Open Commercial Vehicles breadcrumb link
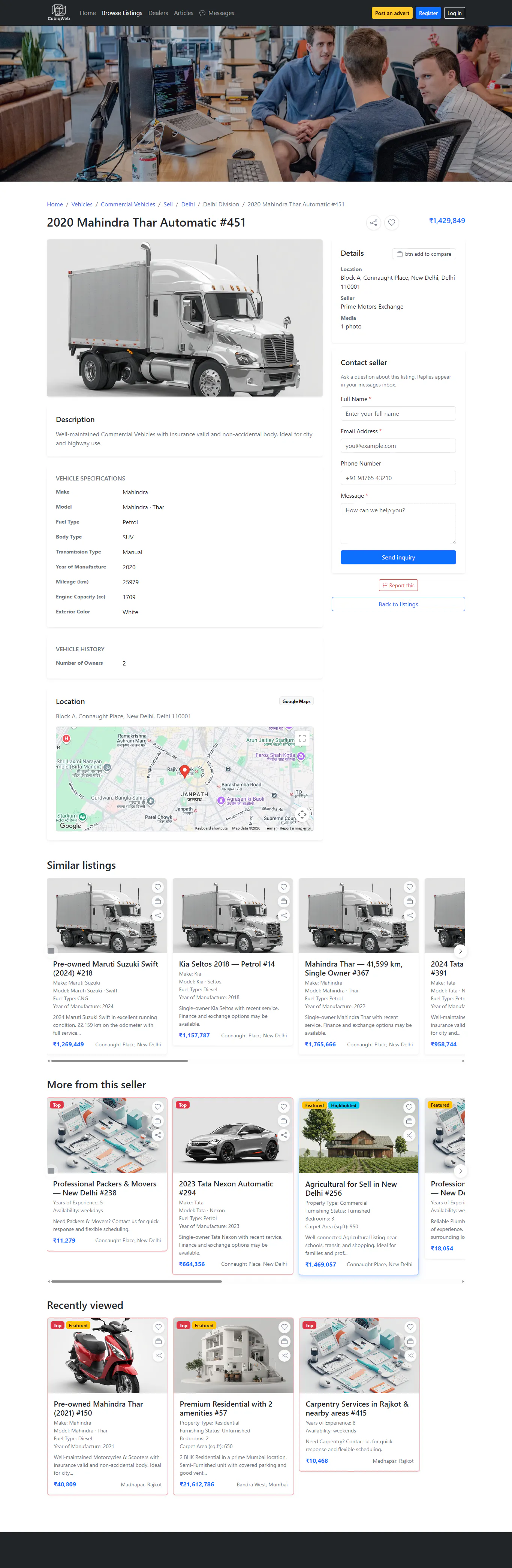The height and width of the screenshot is (1568, 512). [128, 204]
